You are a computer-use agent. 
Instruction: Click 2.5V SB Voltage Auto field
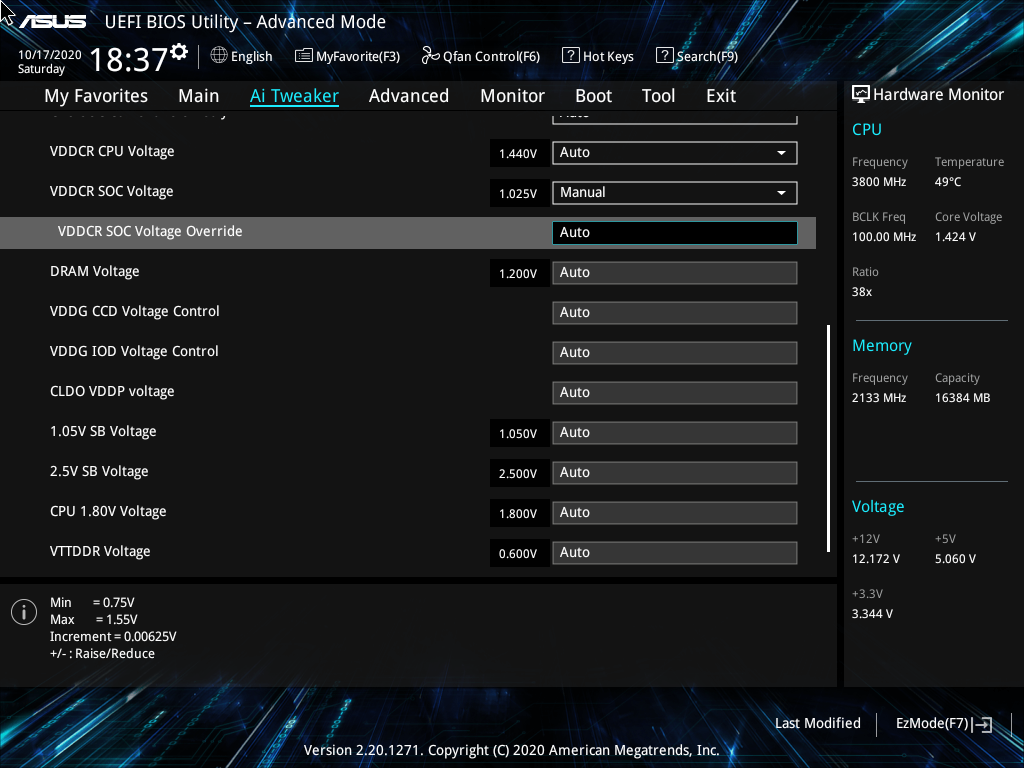tap(675, 473)
